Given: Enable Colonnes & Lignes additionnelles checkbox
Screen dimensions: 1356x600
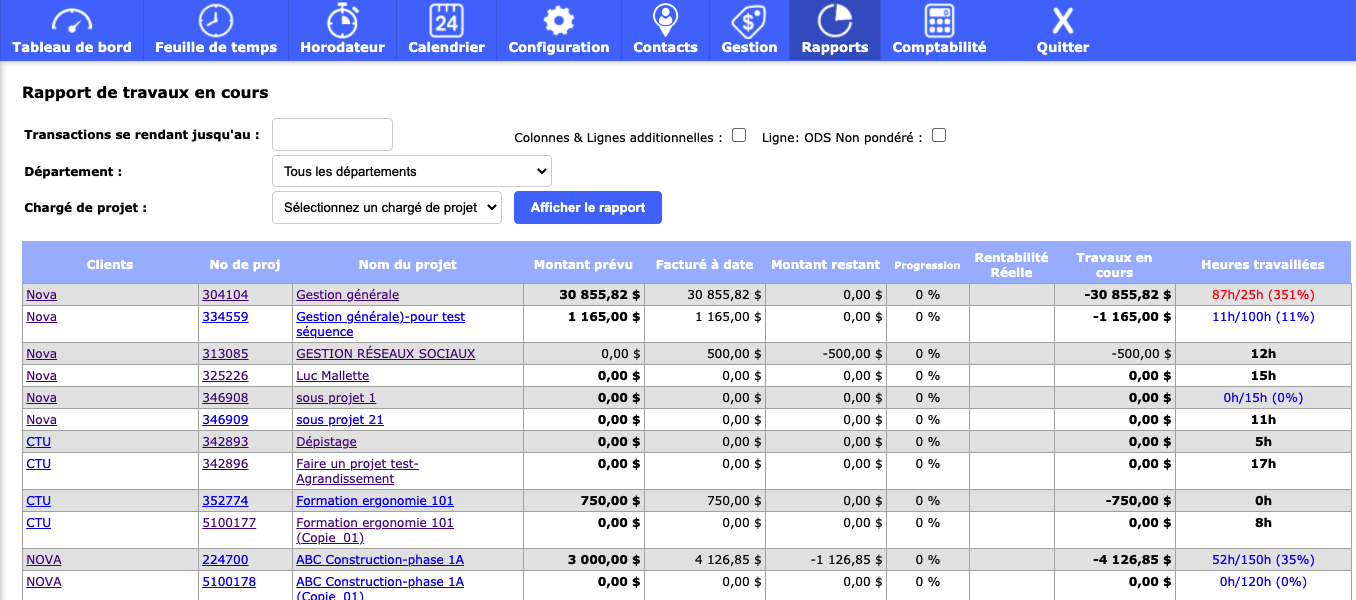Looking at the screenshot, I should pos(739,135).
